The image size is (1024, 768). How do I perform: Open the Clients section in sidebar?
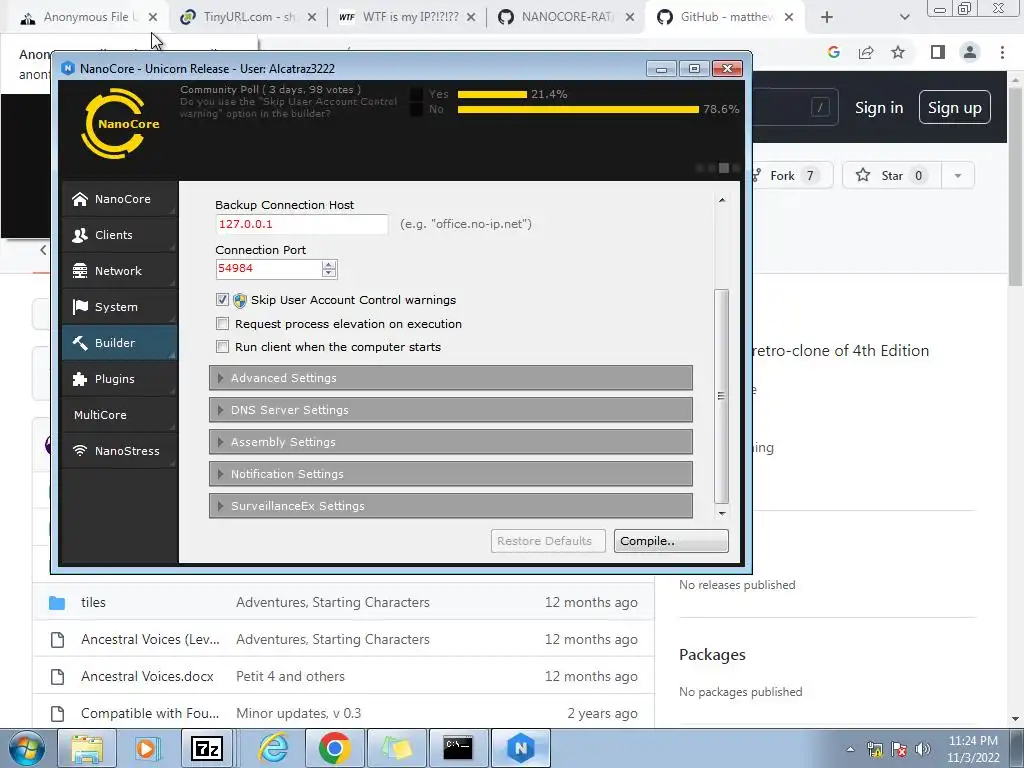point(120,235)
